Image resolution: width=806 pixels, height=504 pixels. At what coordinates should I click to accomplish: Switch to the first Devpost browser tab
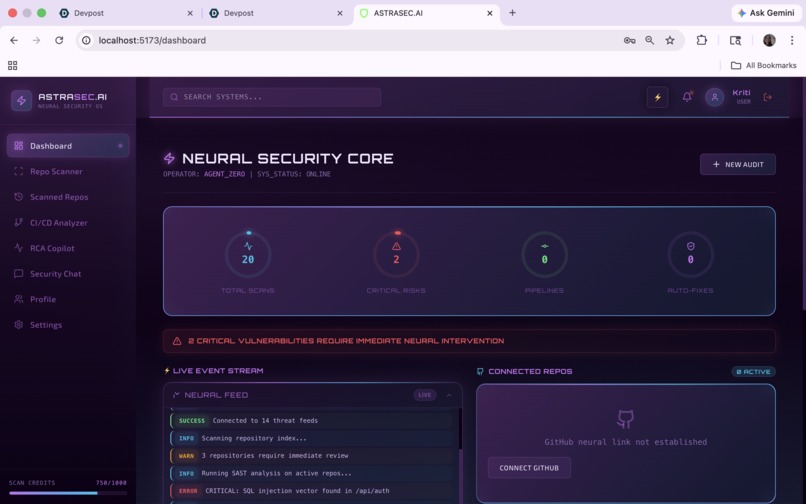[x=125, y=13]
